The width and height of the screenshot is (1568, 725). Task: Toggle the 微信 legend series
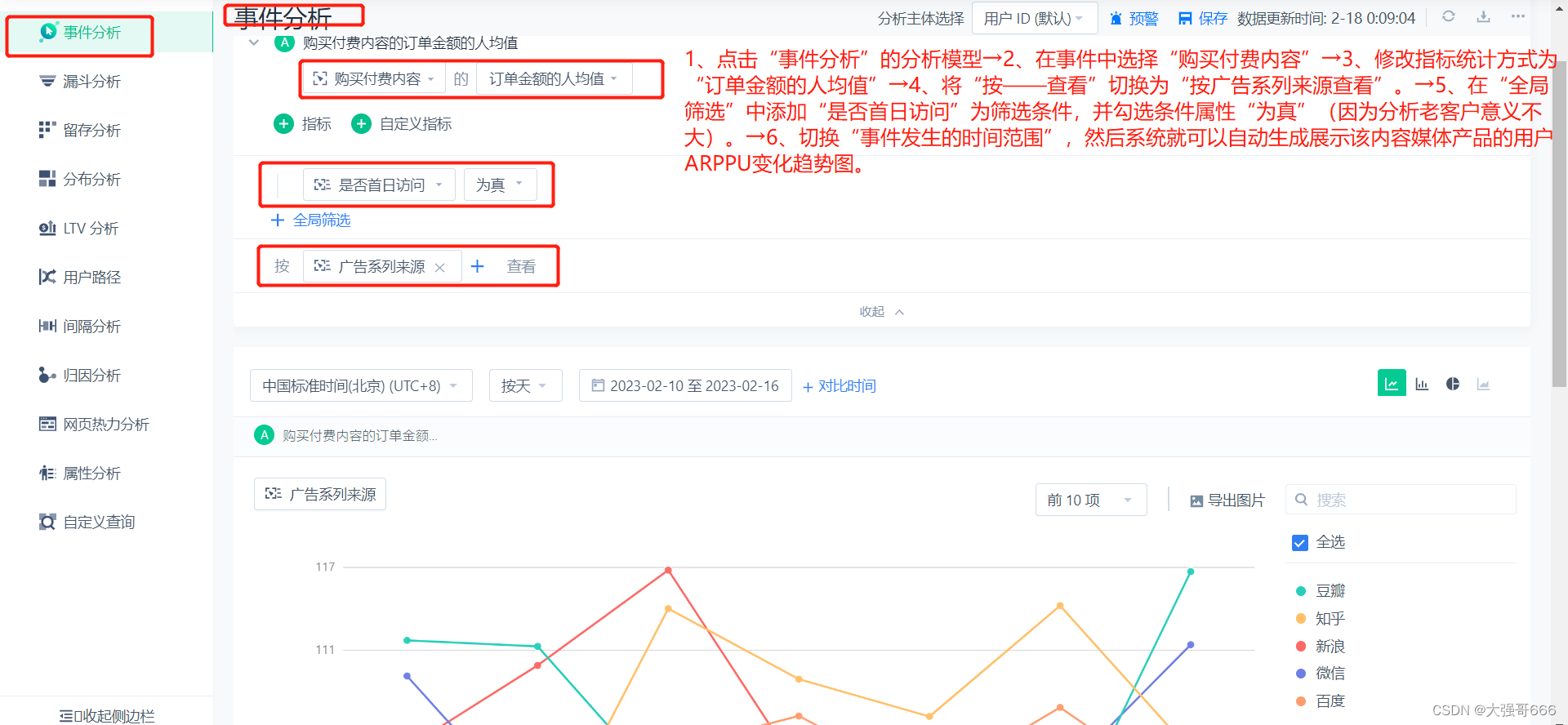[x=1321, y=674]
